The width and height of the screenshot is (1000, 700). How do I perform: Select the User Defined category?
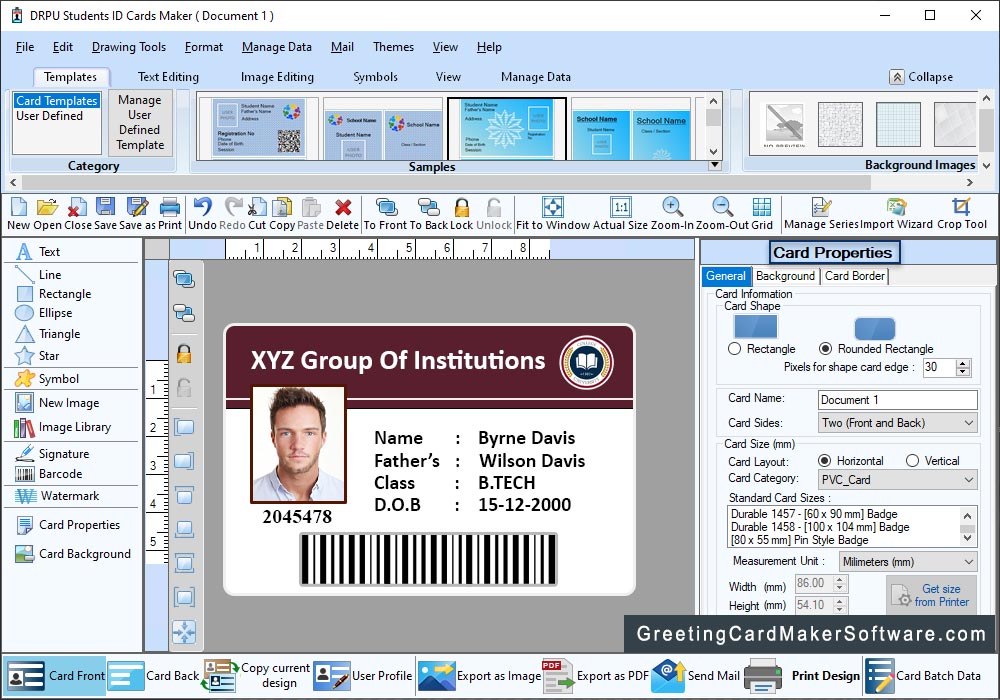[50, 116]
